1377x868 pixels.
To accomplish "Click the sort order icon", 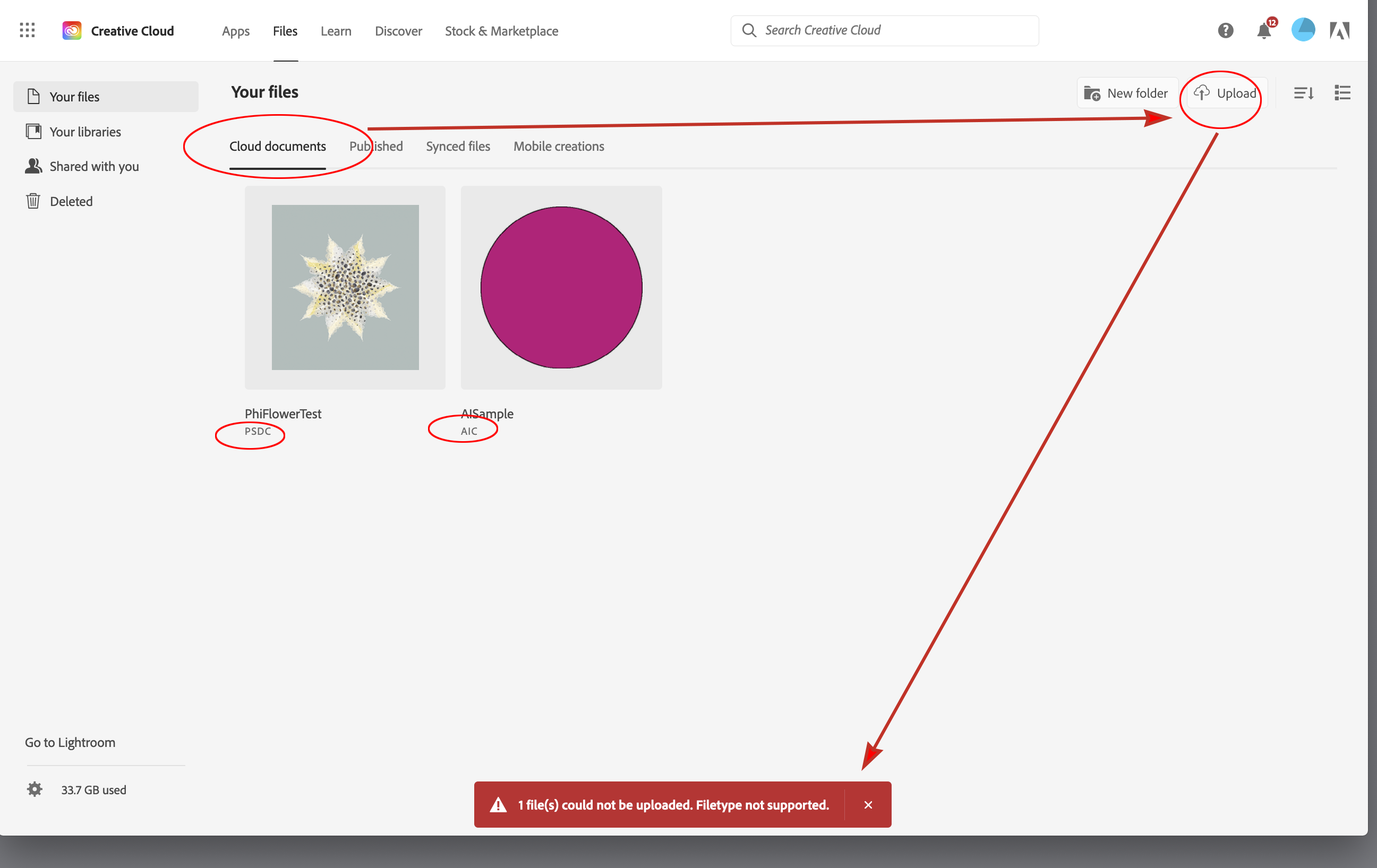I will (x=1303, y=93).
